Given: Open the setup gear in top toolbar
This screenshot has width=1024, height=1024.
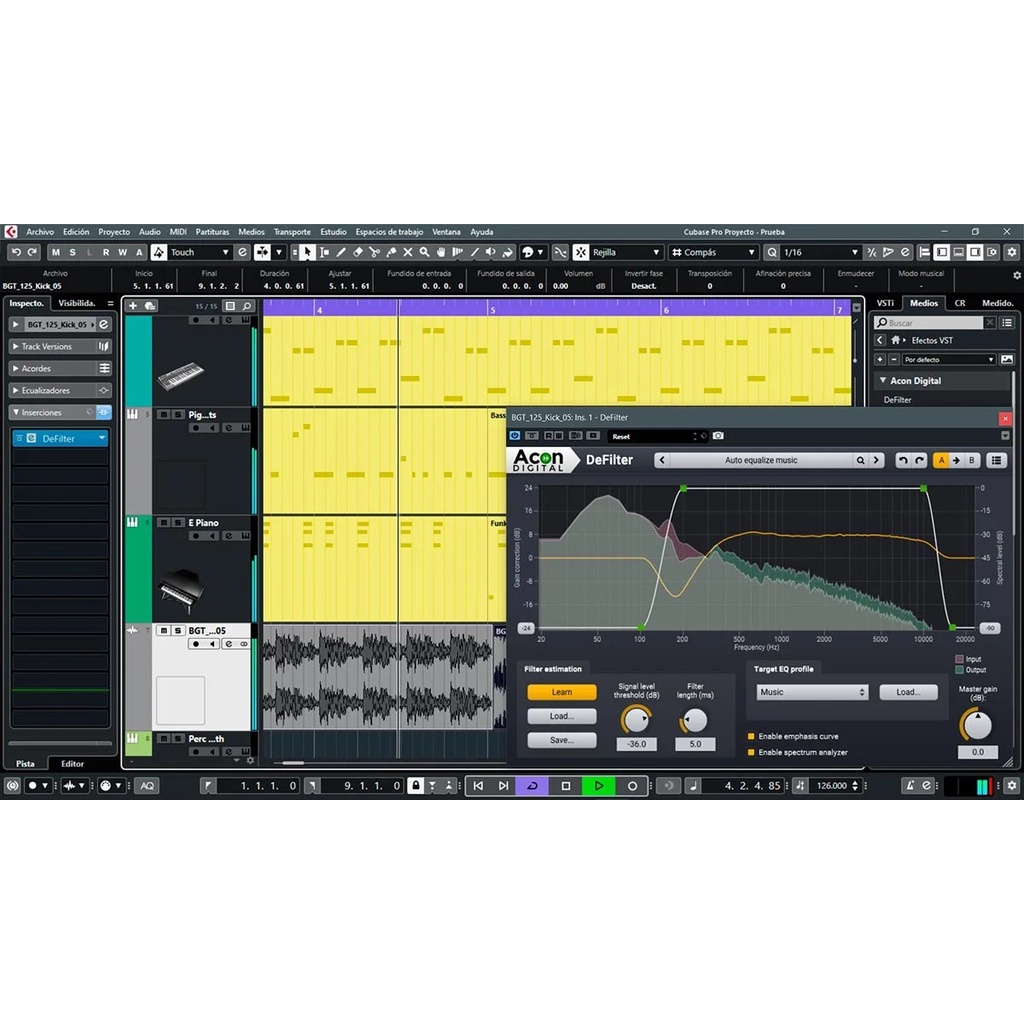Looking at the screenshot, I should coord(1012,252).
